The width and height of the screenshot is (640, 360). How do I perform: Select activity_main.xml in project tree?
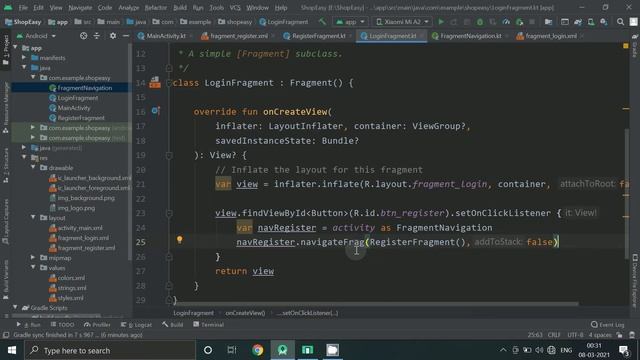click(80, 228)
